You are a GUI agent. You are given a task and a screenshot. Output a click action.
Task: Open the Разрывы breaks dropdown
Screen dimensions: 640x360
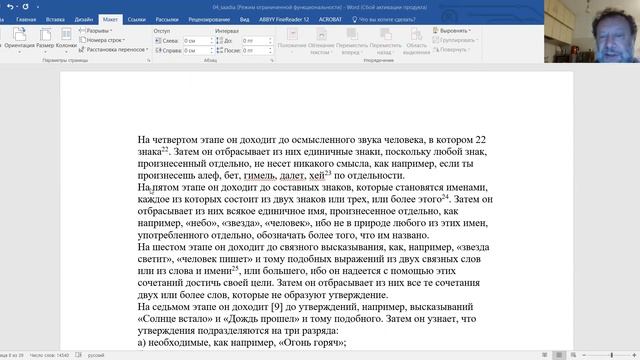pos(96,31)
